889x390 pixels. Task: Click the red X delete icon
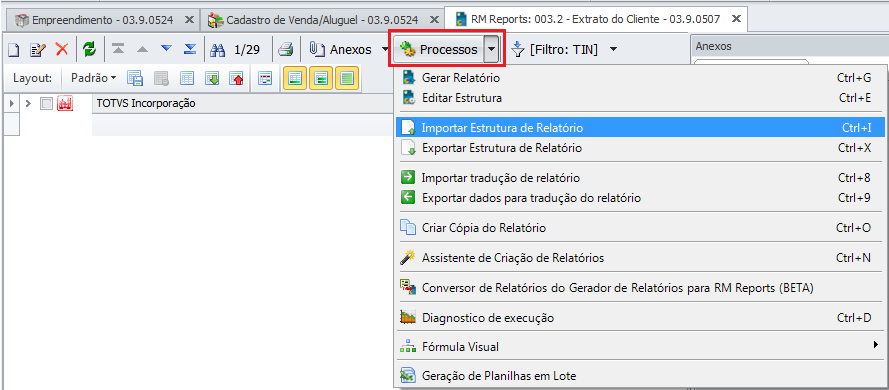62,50
